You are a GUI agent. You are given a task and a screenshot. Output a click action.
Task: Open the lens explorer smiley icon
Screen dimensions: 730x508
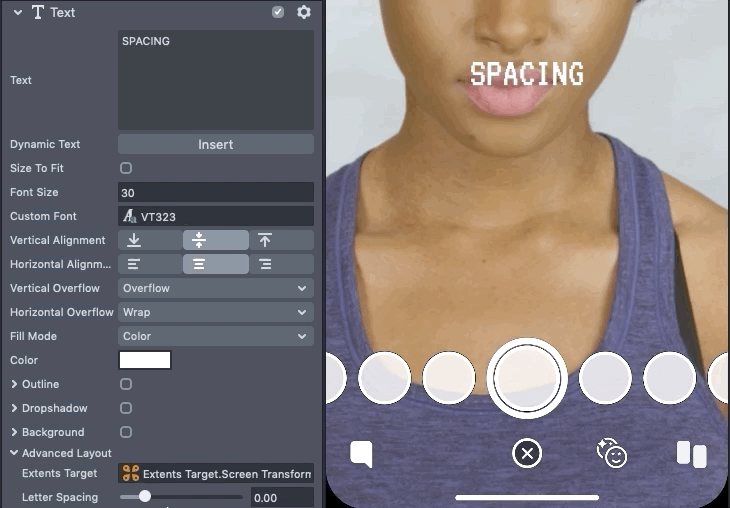tap(612, 453)
